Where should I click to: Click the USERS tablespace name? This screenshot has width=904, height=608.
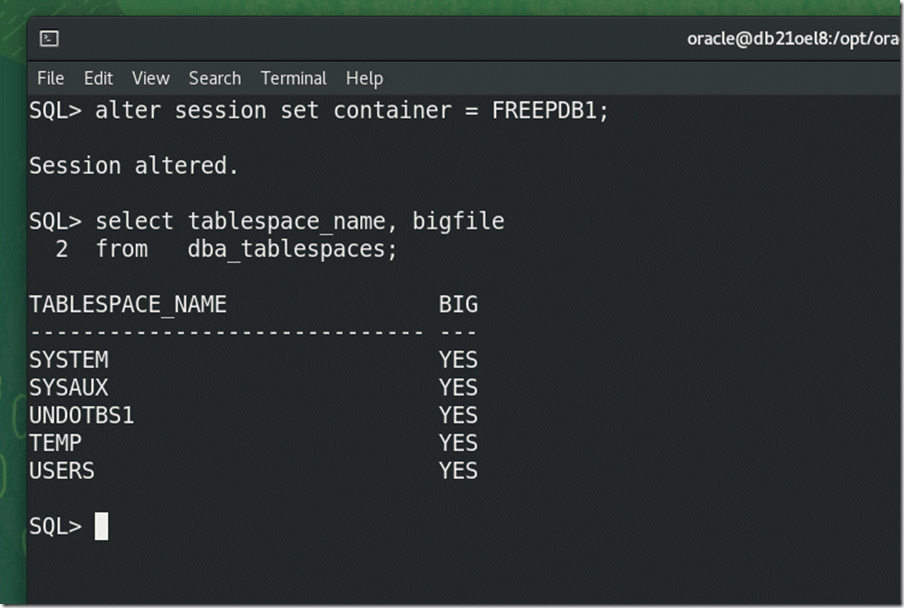tap(62, 470)
